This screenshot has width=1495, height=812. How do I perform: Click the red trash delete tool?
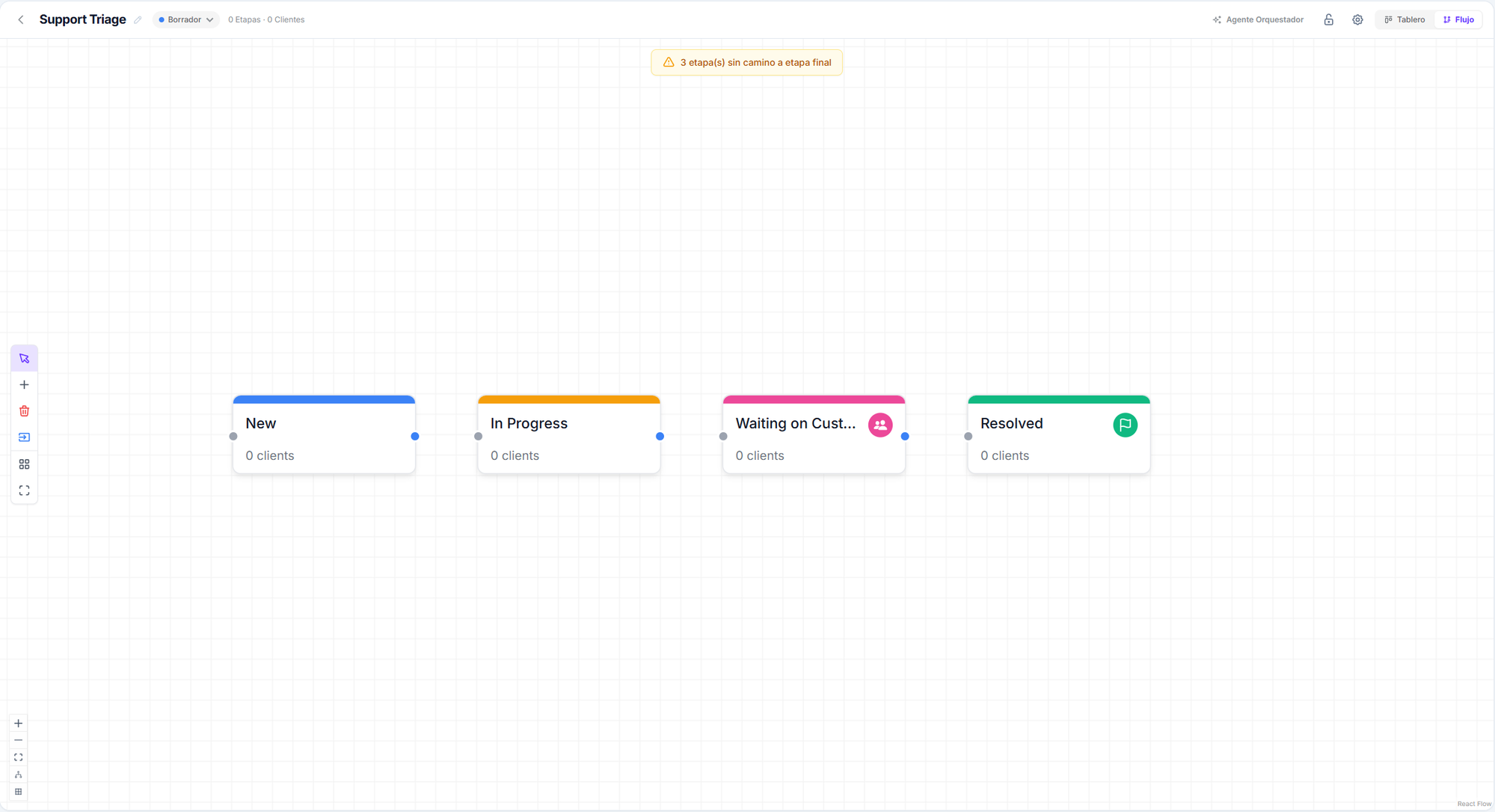[x=25, y=411]
